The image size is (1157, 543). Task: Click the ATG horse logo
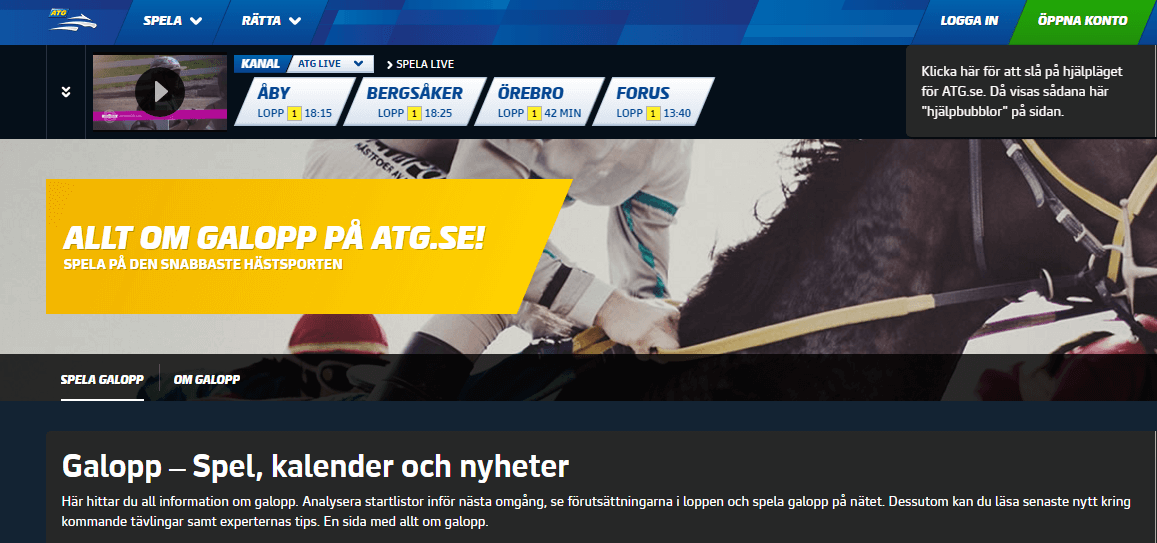click(x=72, y=21)
